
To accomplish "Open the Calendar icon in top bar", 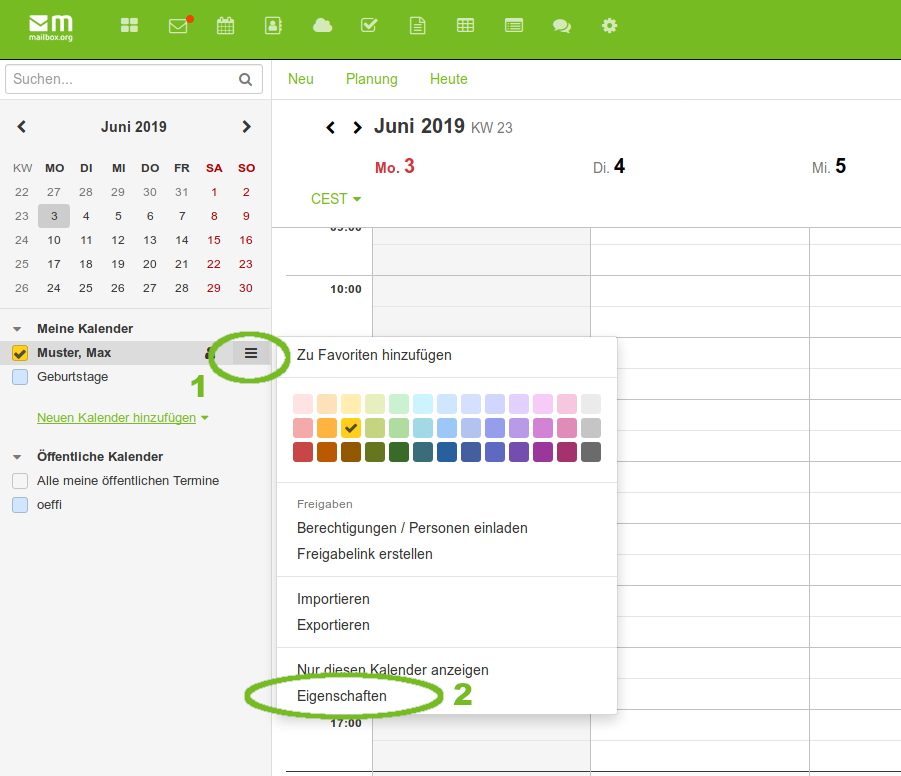I will pyautogui.click(x=225, y=25).
